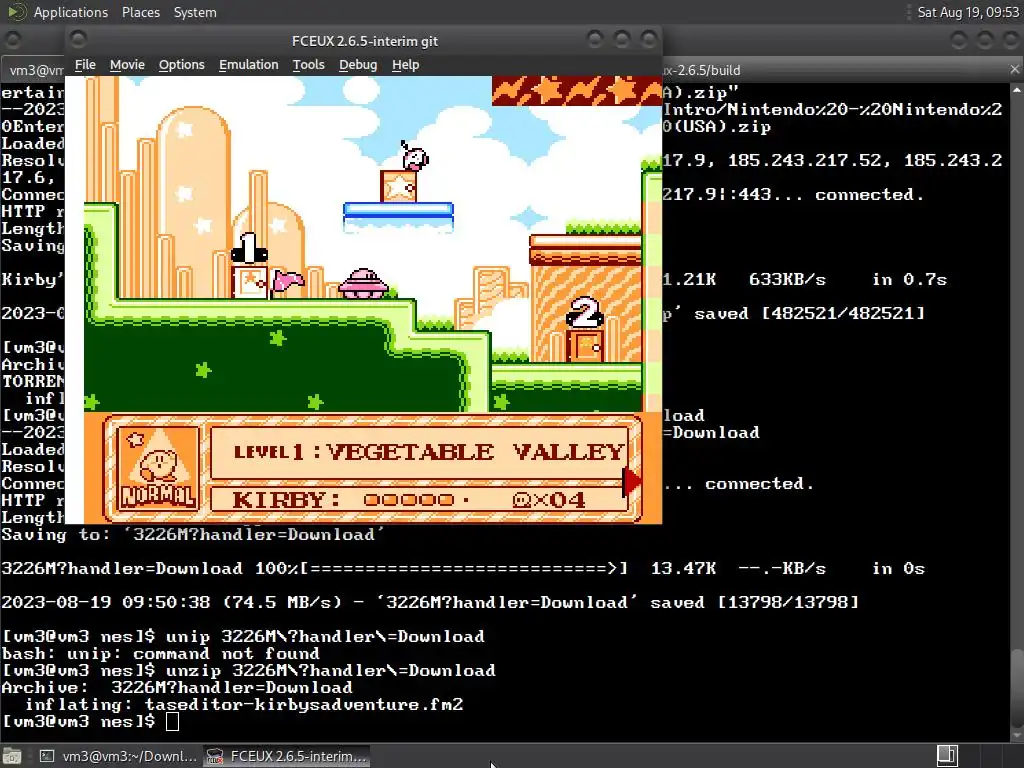This screenshot has height=768, width=1024.
Task: Select the vm3@vm terminal tab
Action: (36, 70)
